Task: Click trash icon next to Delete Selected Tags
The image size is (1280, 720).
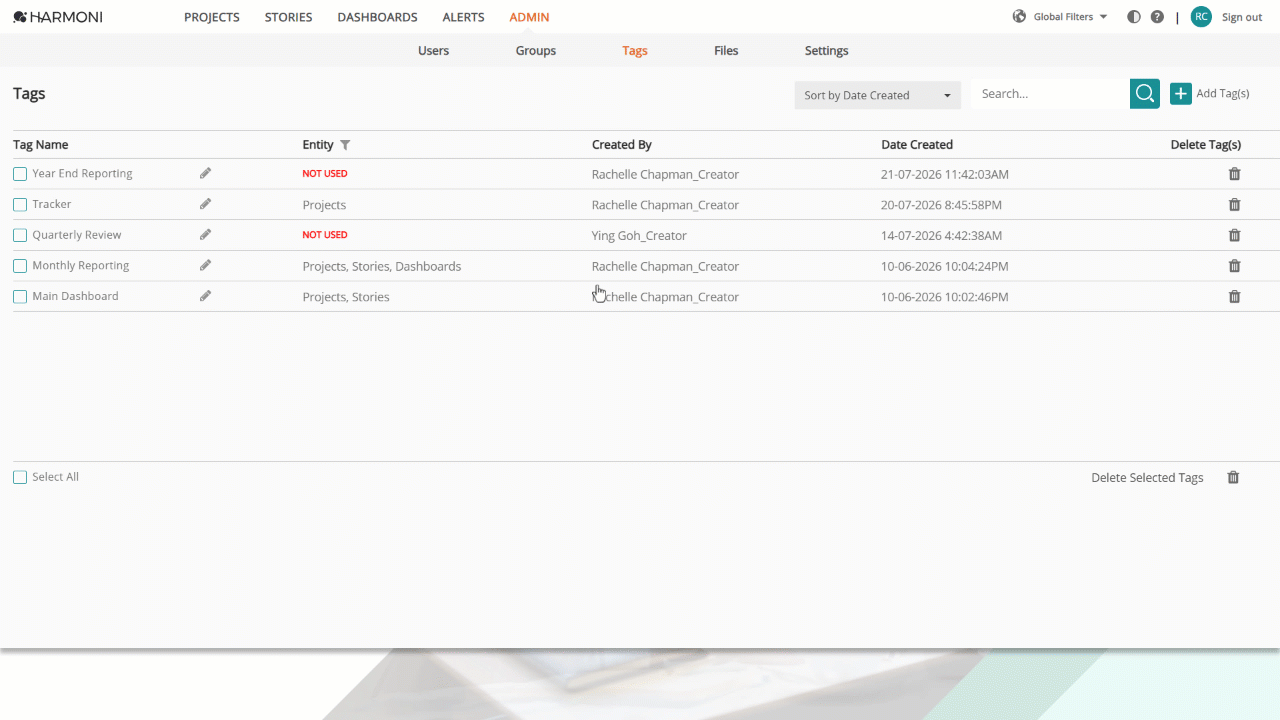Action: click(1233, 478)
